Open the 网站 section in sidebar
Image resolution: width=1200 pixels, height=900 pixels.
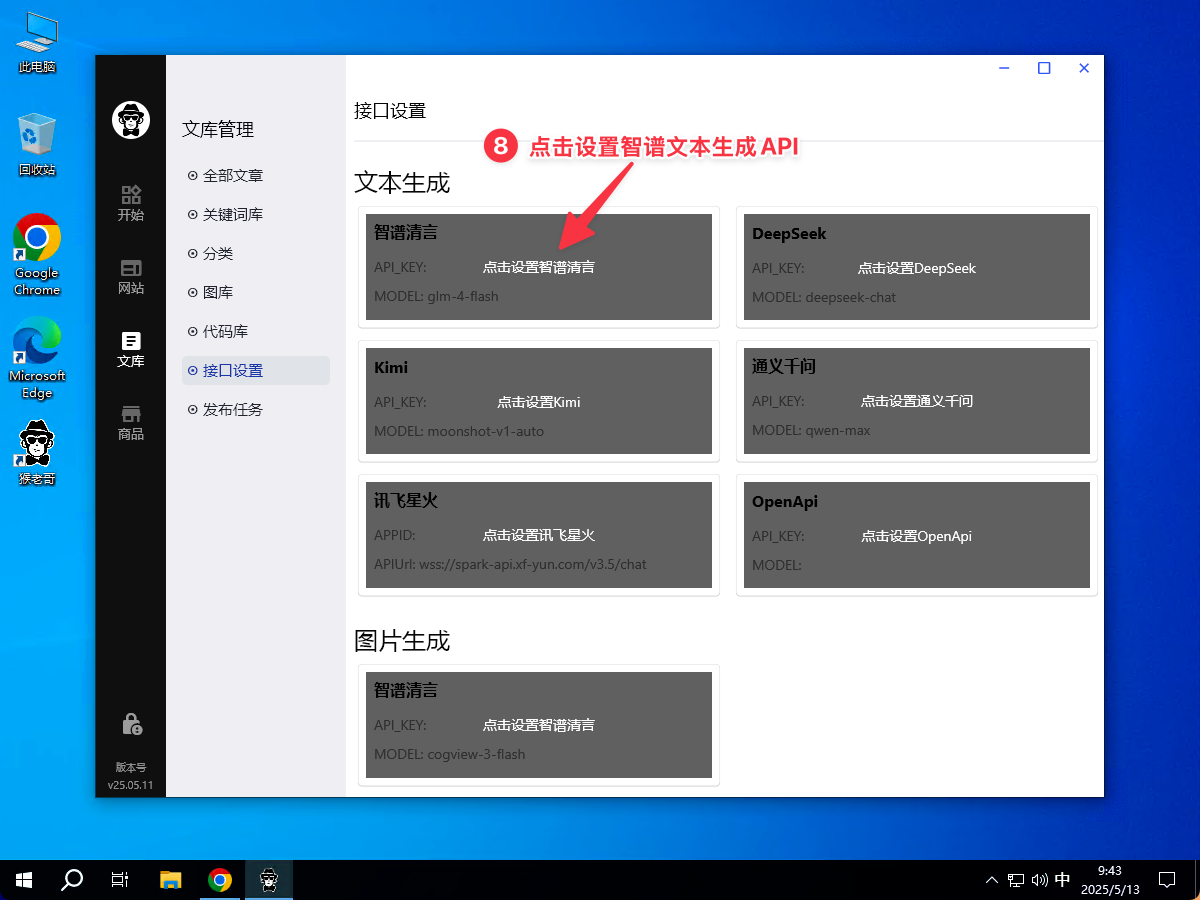130,277
